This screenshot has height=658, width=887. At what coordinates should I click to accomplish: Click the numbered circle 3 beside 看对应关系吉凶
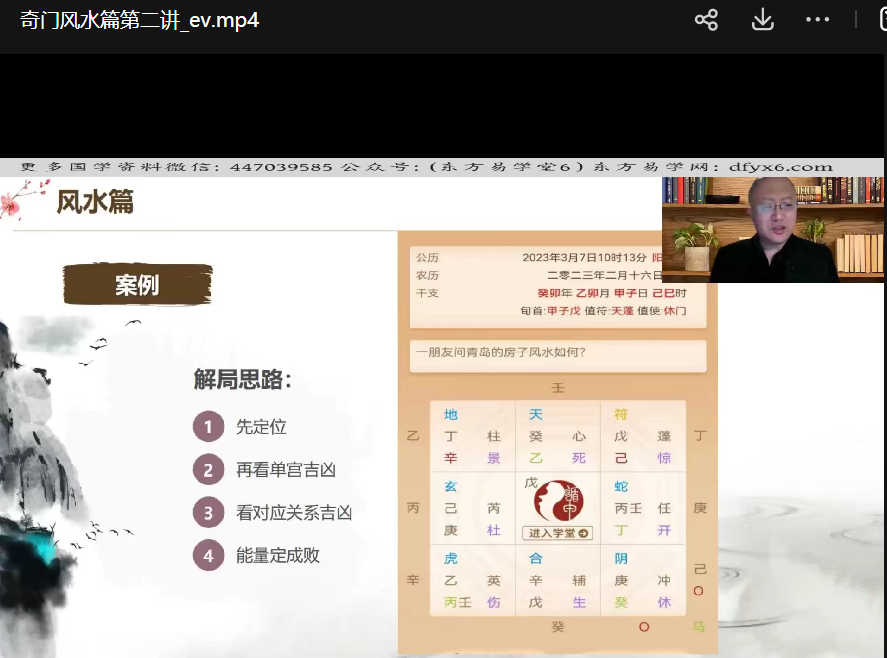(x=208, y=513)
